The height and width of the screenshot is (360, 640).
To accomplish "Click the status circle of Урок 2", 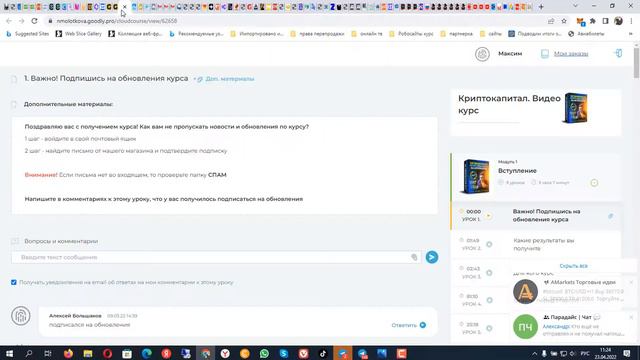I will 489,244.
